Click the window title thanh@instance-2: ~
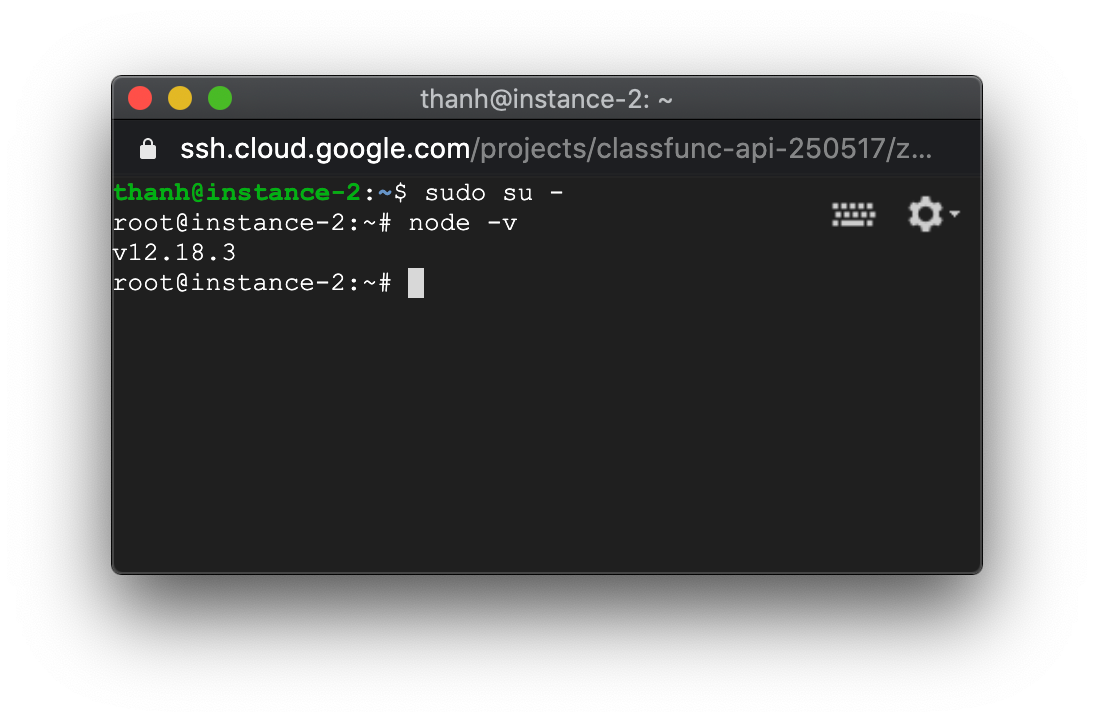The width and height of the screenshot is (1094, 722). 546,99
